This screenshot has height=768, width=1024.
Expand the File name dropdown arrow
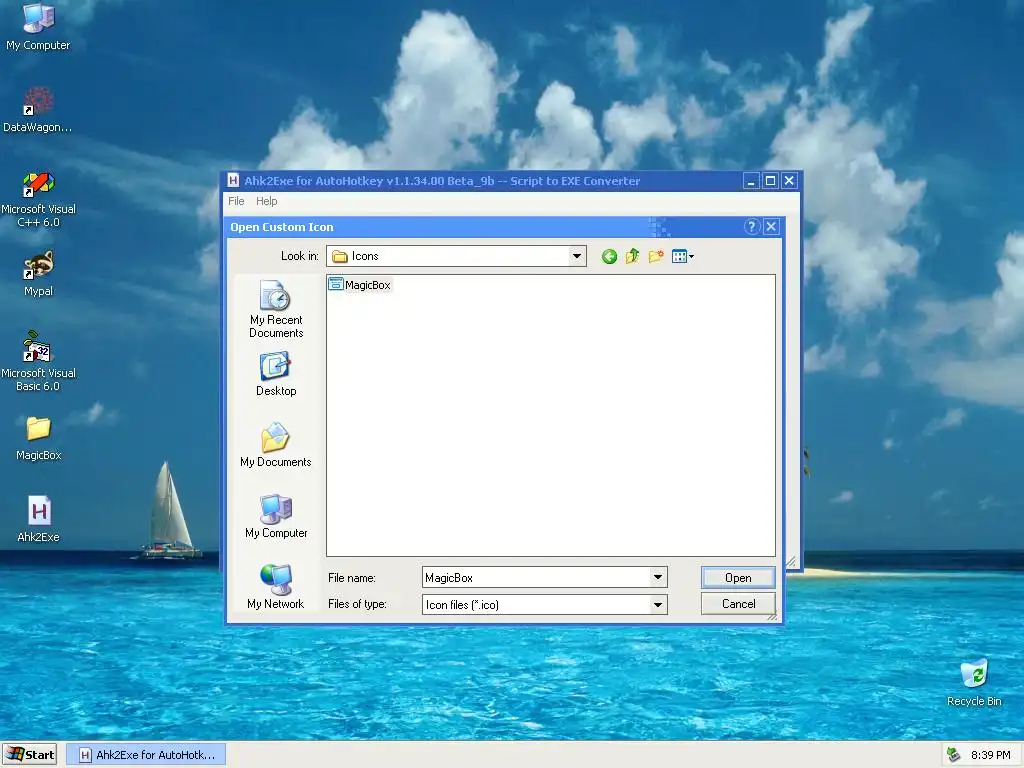click(x=658, y=577)
